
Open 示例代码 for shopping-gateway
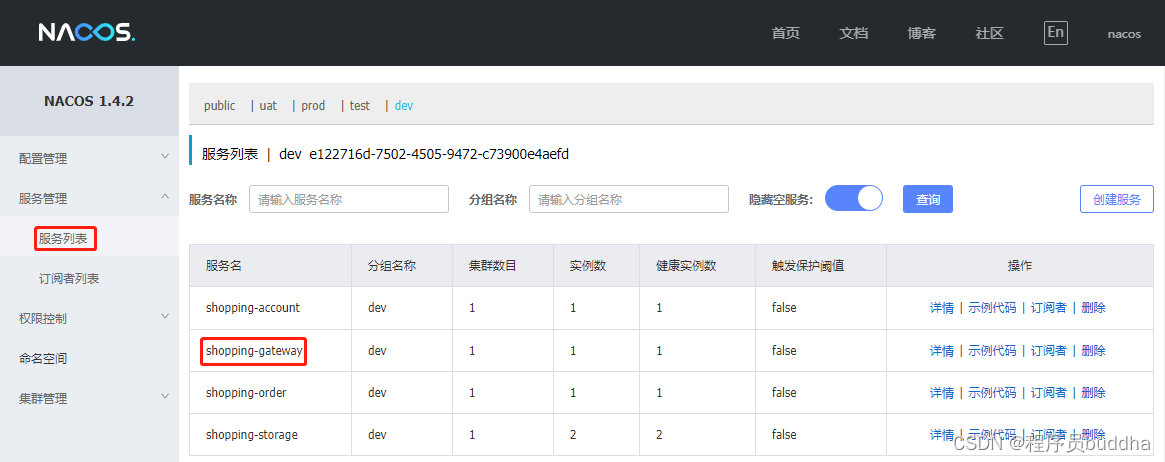click(x=992, y=350)
